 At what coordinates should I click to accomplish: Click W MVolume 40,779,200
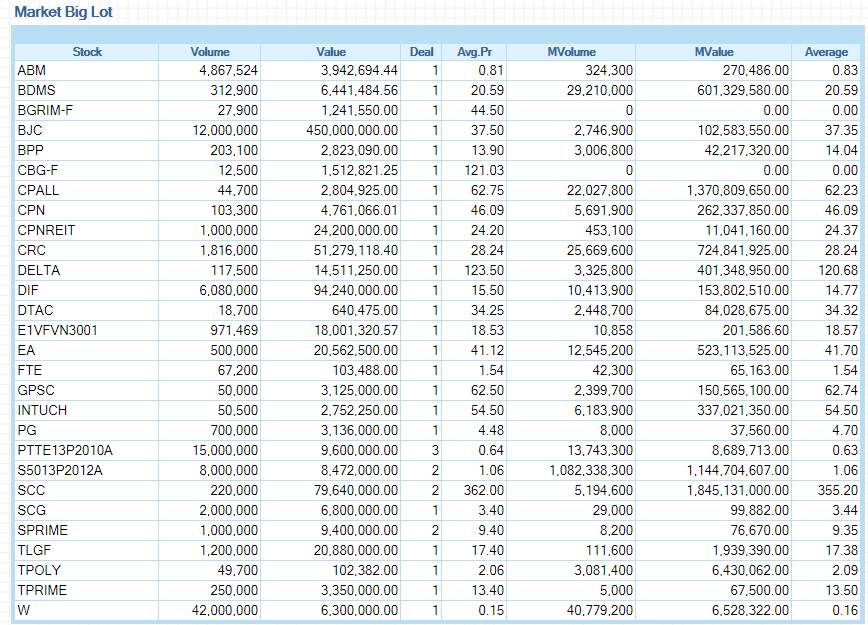[x=600, y=610]
